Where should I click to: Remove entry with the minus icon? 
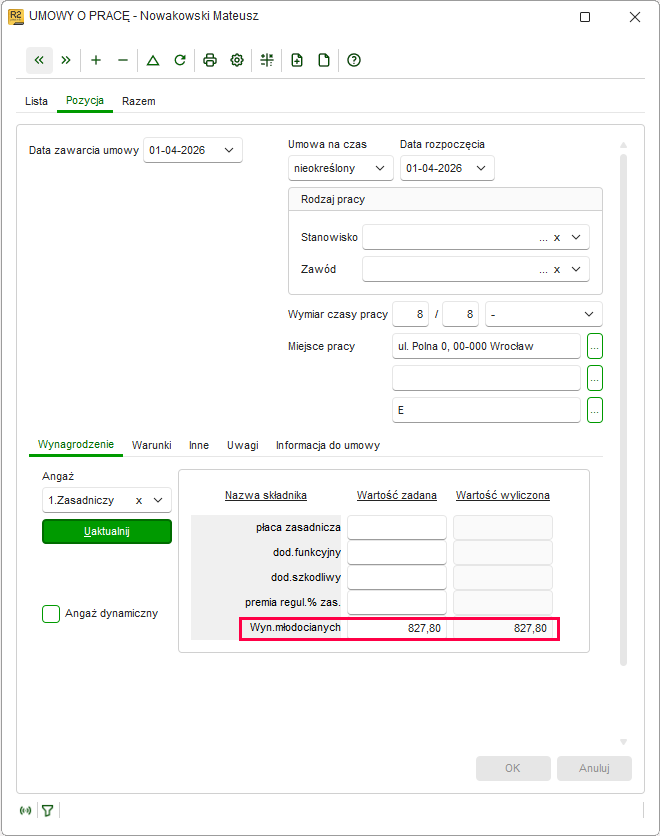123,60
